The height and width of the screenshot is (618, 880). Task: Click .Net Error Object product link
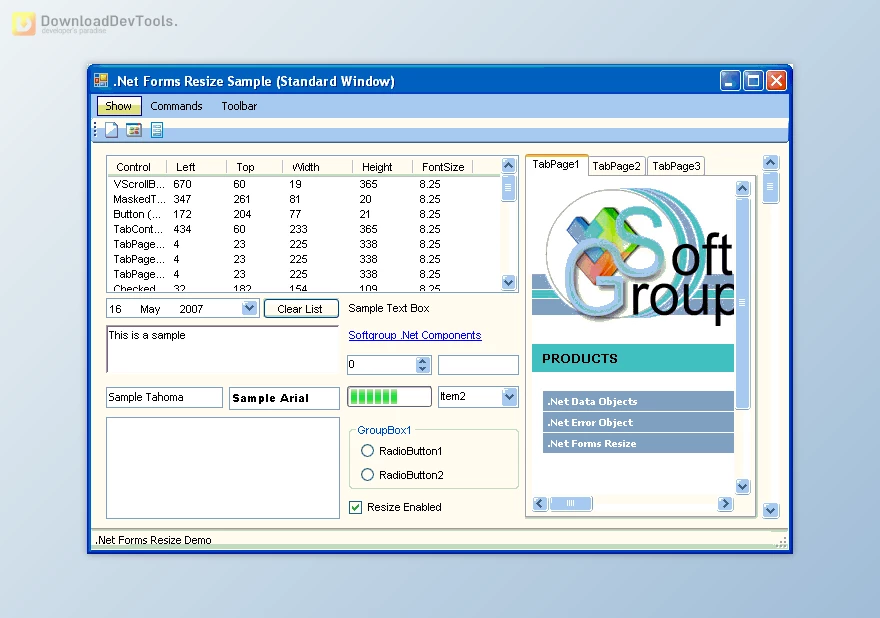(x=638, y=422)
